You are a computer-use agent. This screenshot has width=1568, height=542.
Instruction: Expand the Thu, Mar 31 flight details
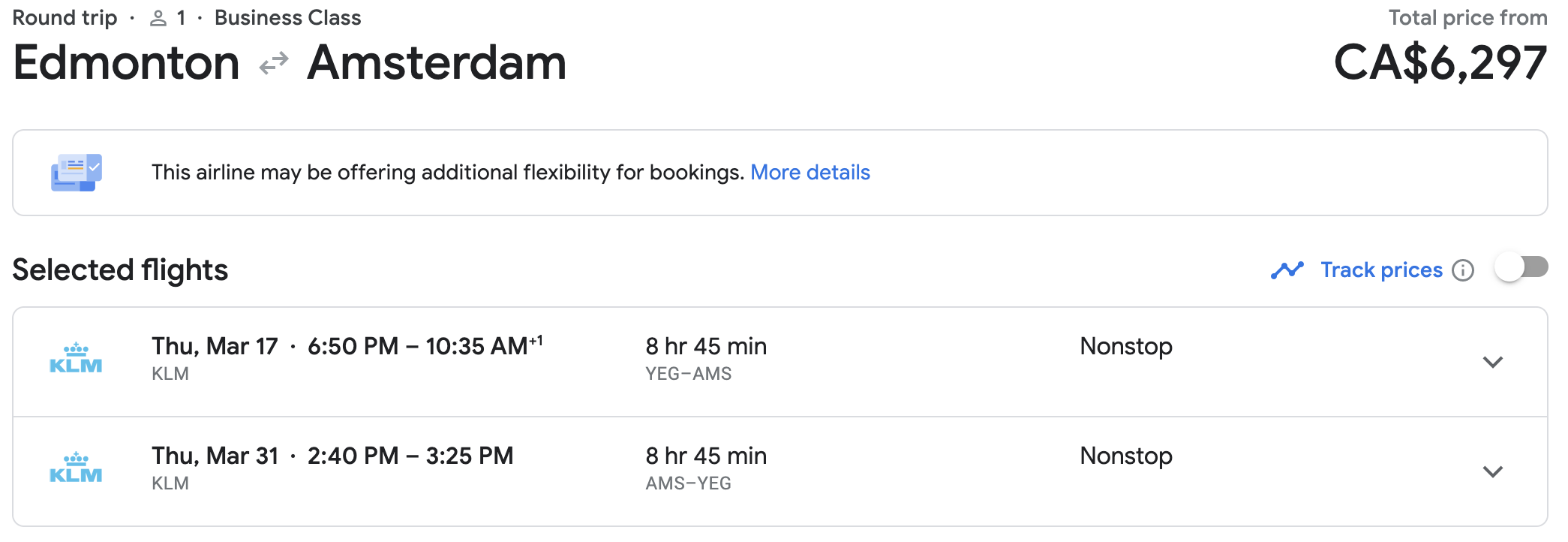coord(1493,471)
